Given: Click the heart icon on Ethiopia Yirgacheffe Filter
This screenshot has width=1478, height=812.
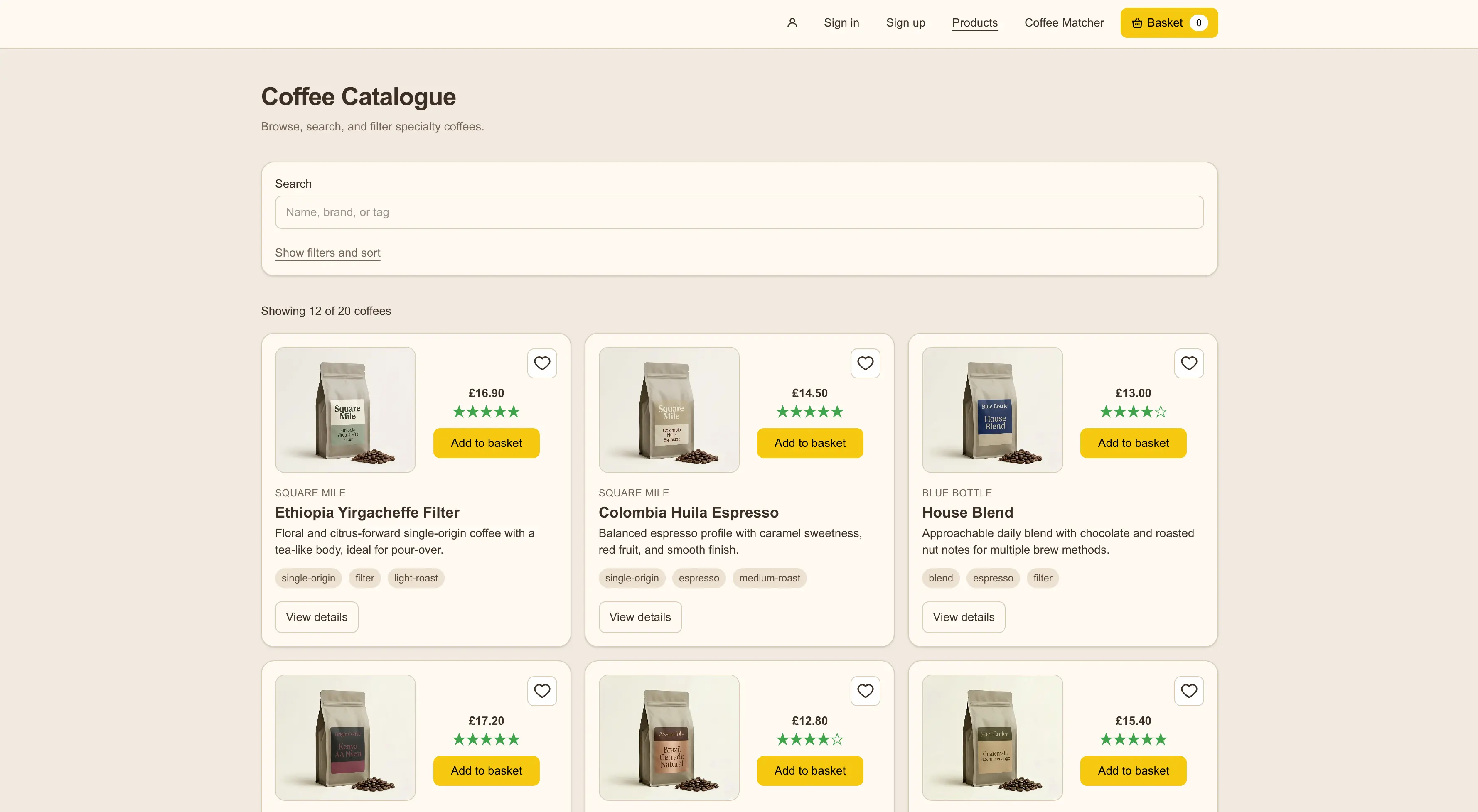Looking at the screenshot, I should click(541, 363).
